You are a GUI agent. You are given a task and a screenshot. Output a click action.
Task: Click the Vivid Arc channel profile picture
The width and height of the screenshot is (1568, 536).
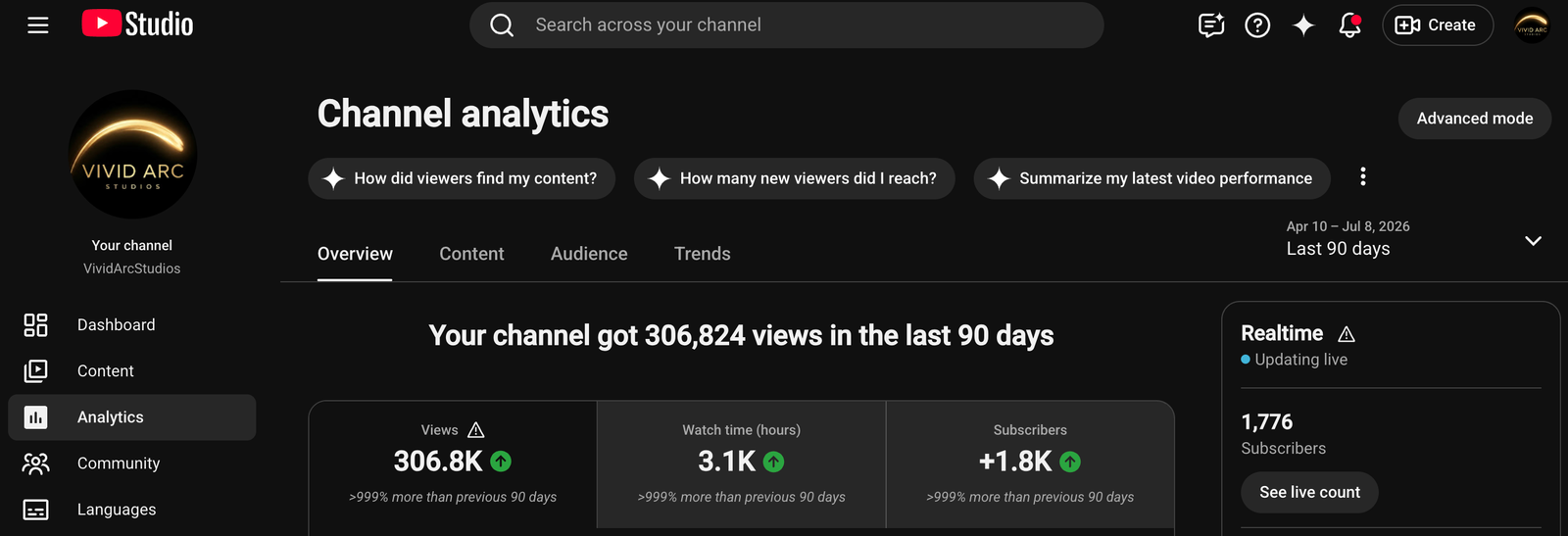pos(132,155)
